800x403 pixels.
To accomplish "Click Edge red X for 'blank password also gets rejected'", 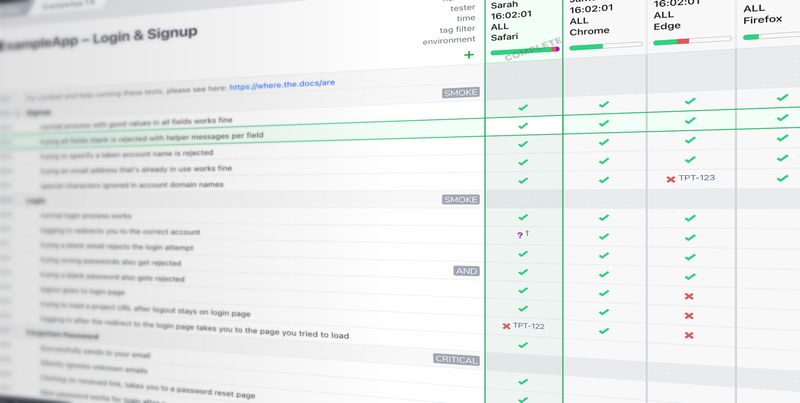I will 689,296.
